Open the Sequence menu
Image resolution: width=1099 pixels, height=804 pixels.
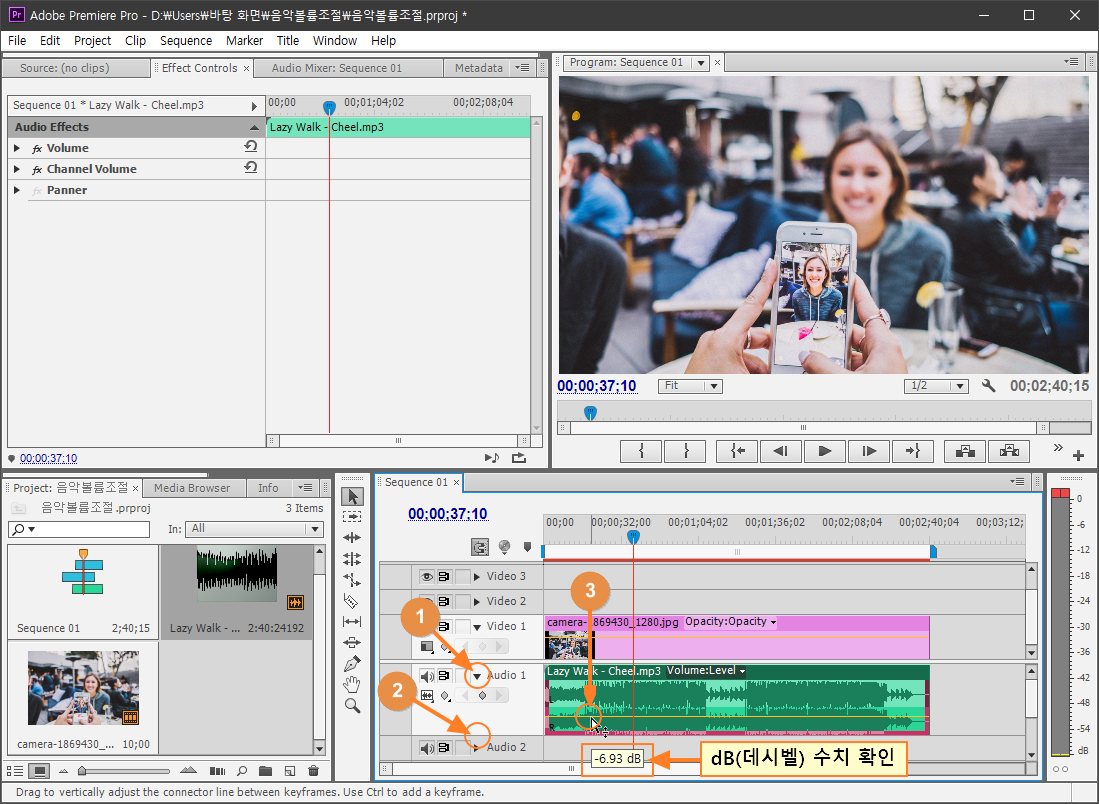tap(185, 41)
